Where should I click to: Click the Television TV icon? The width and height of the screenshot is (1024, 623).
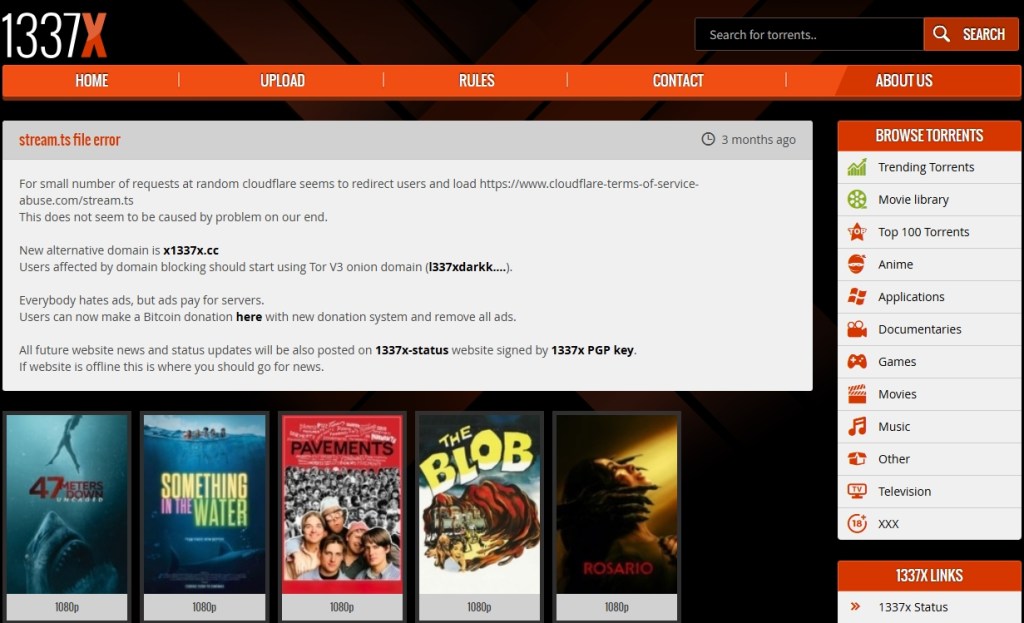[856, 491]
